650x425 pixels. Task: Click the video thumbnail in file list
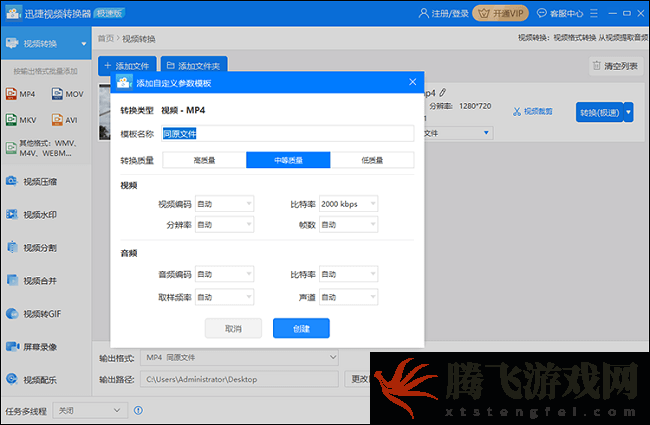(104, 112)
